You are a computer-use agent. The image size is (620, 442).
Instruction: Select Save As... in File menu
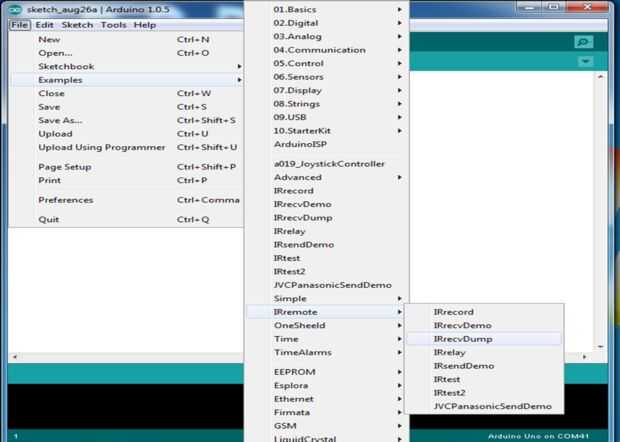(127, 120)
